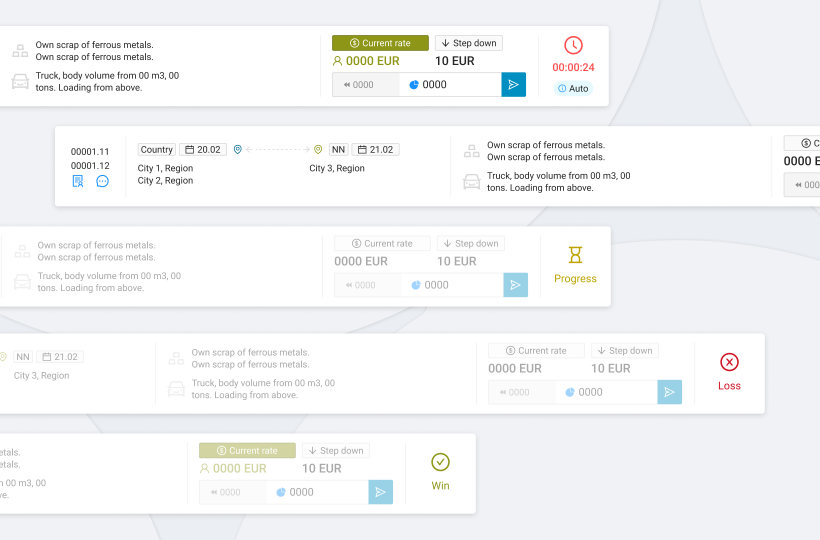
Task: Click the 00001.11 order number
Action: [90, 152]
